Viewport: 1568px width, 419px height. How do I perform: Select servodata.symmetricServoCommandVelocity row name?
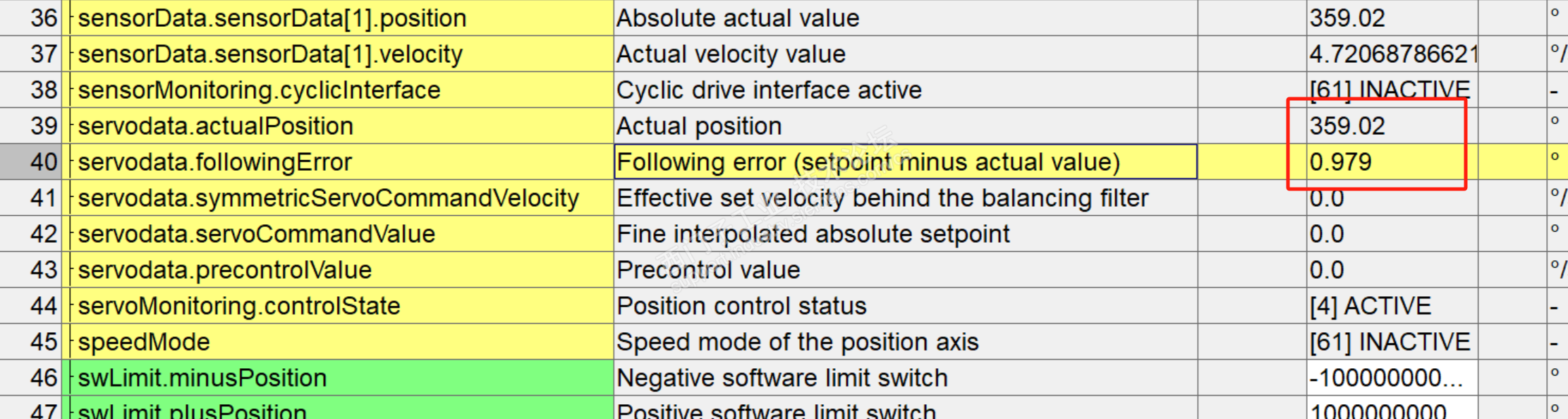(x=328, y=198)
